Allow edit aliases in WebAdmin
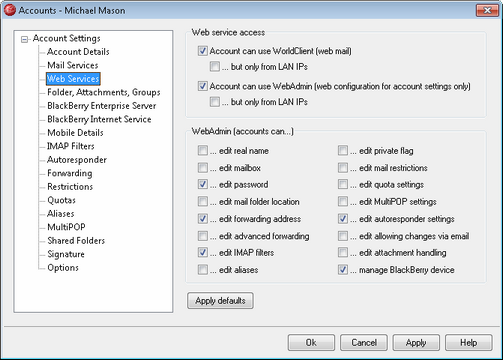Viewport: 503px width, 360px height. pos(202,269)
